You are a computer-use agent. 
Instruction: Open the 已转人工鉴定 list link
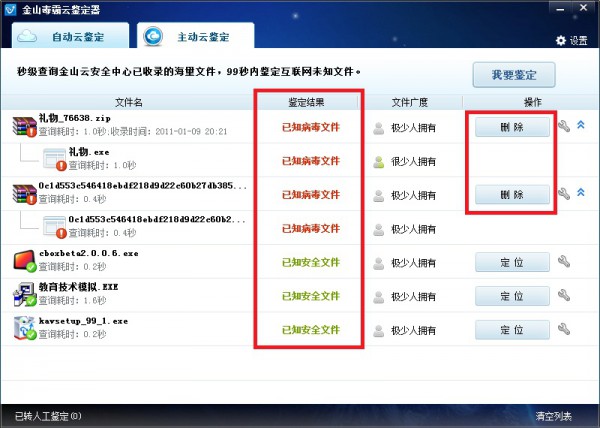click(47, 415)
